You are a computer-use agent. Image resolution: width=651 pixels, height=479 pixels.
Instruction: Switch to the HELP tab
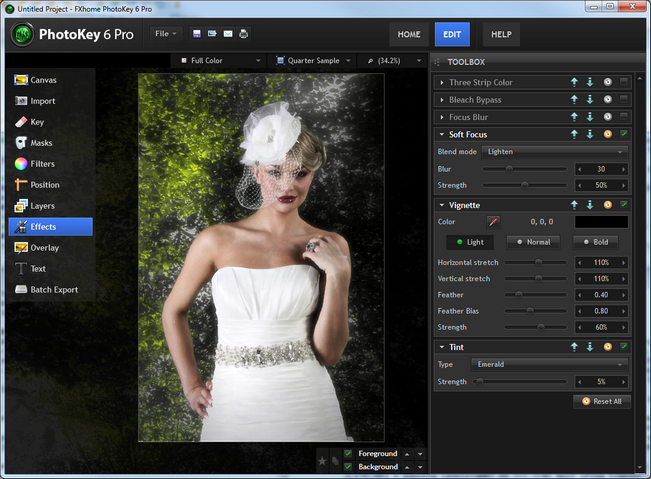pos(501,34)
